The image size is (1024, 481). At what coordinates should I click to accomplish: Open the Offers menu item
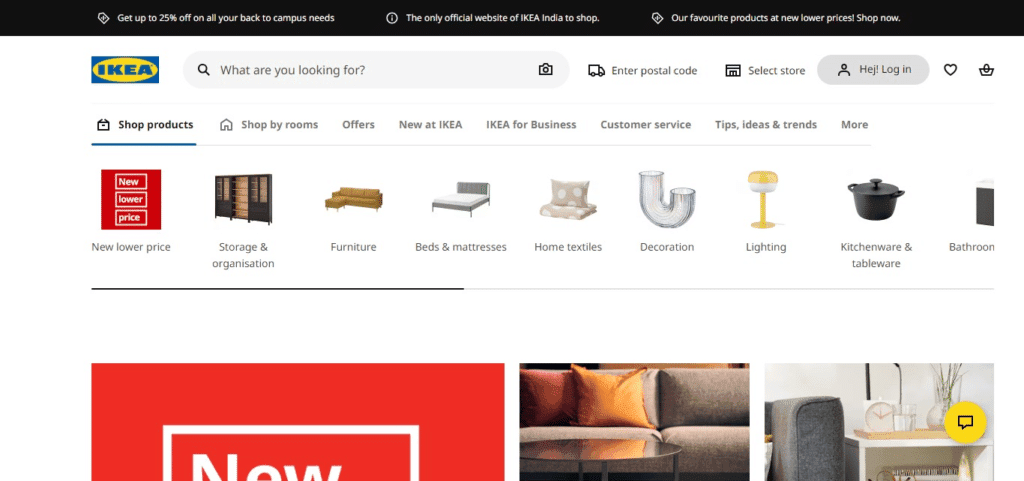coord(359,125)
